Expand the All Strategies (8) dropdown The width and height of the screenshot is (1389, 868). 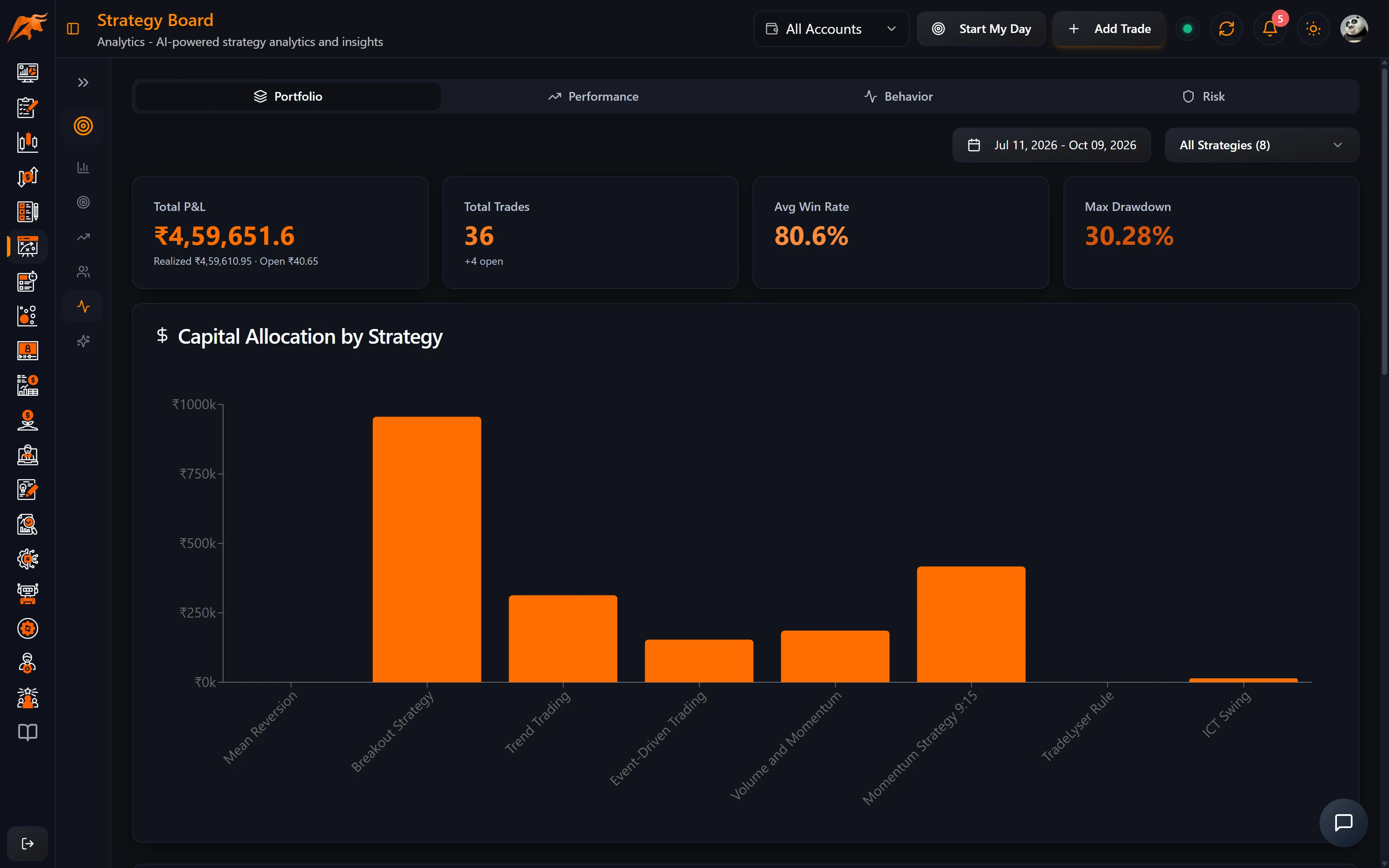pyautogui.click(x=1261, y=145)
